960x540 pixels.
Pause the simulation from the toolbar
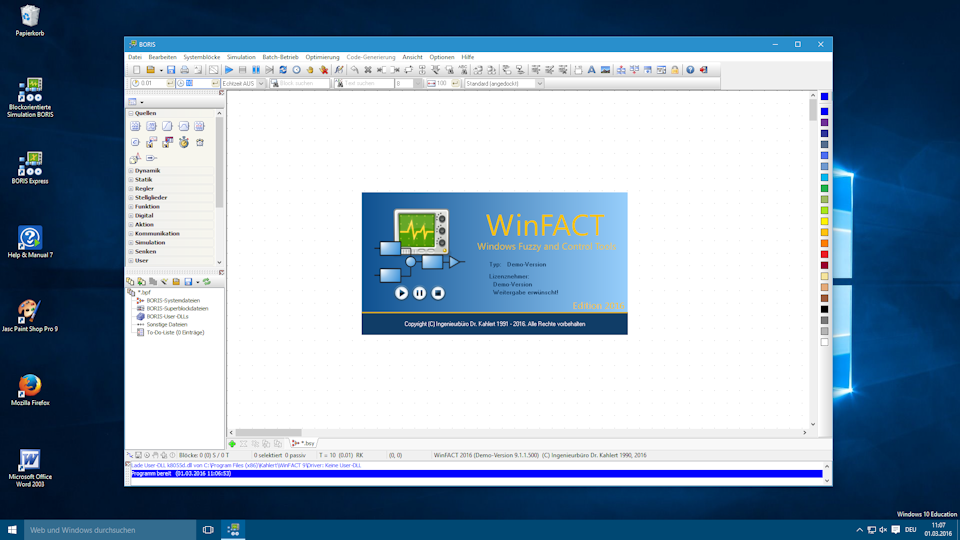(256, 70)
